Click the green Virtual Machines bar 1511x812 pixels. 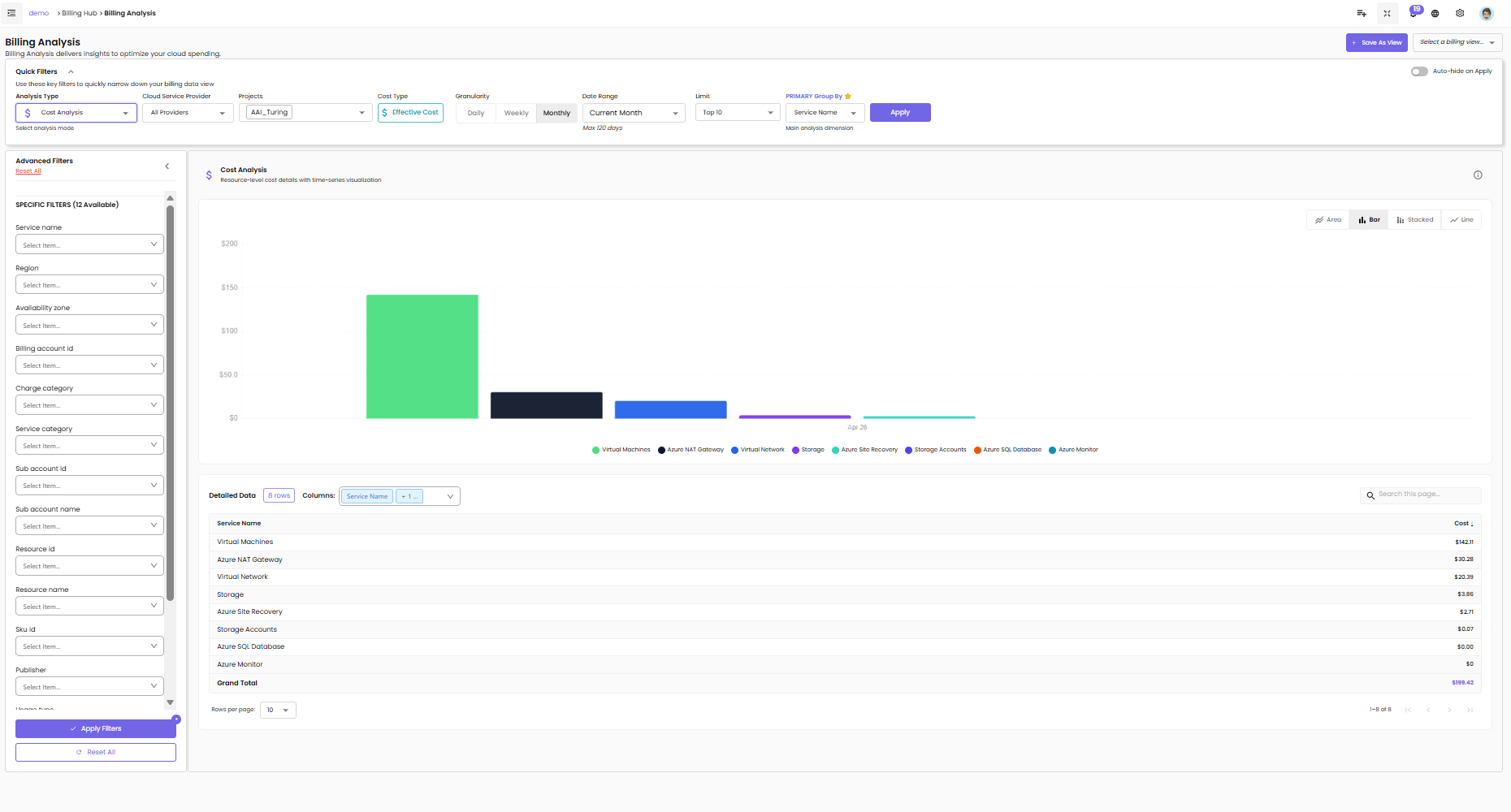[422, 356]
